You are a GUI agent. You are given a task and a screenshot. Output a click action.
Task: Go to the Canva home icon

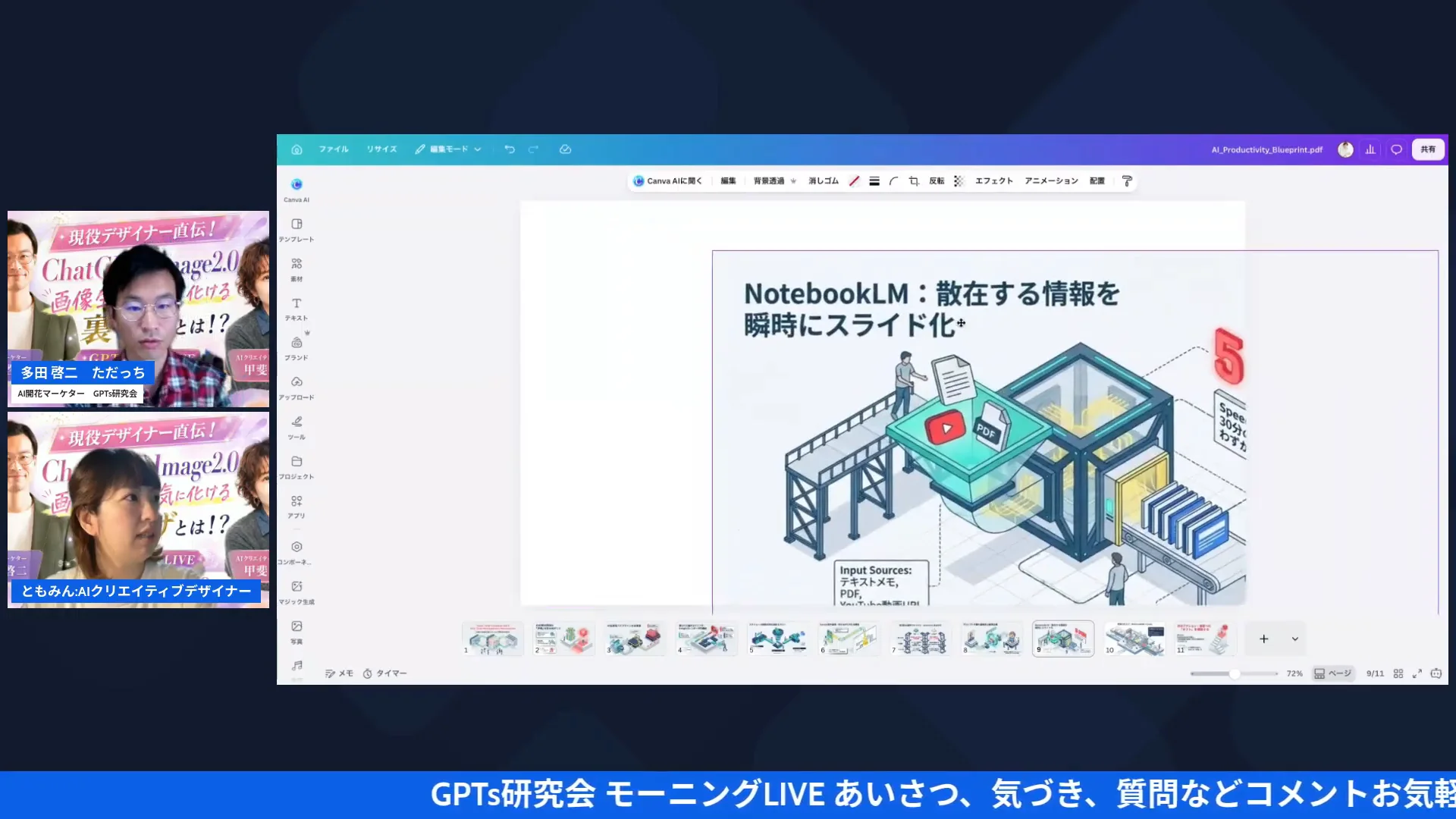pos(297,149)
